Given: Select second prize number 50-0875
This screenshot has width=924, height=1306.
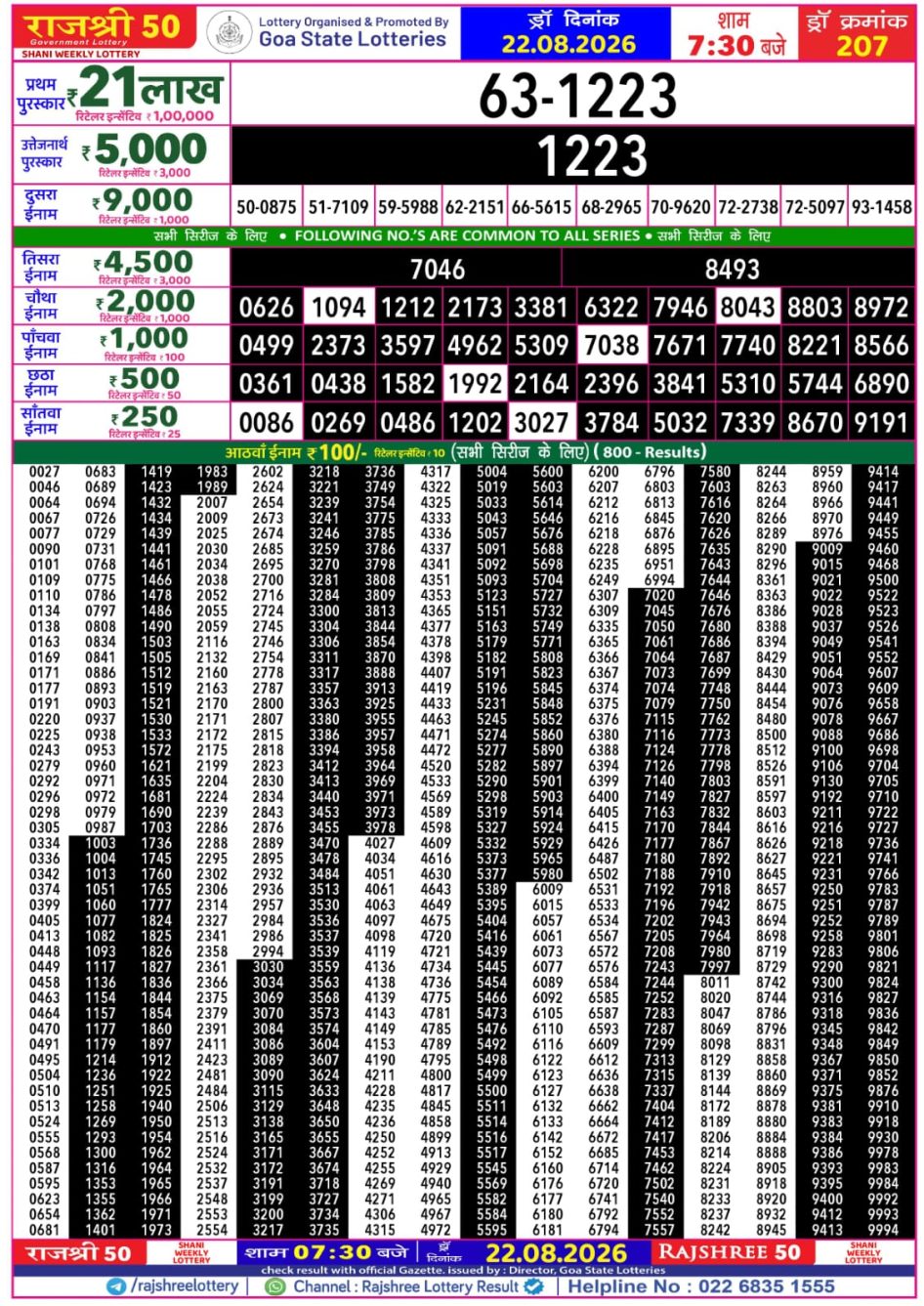Looking at the screenshot, I should [x=266, y=207].
